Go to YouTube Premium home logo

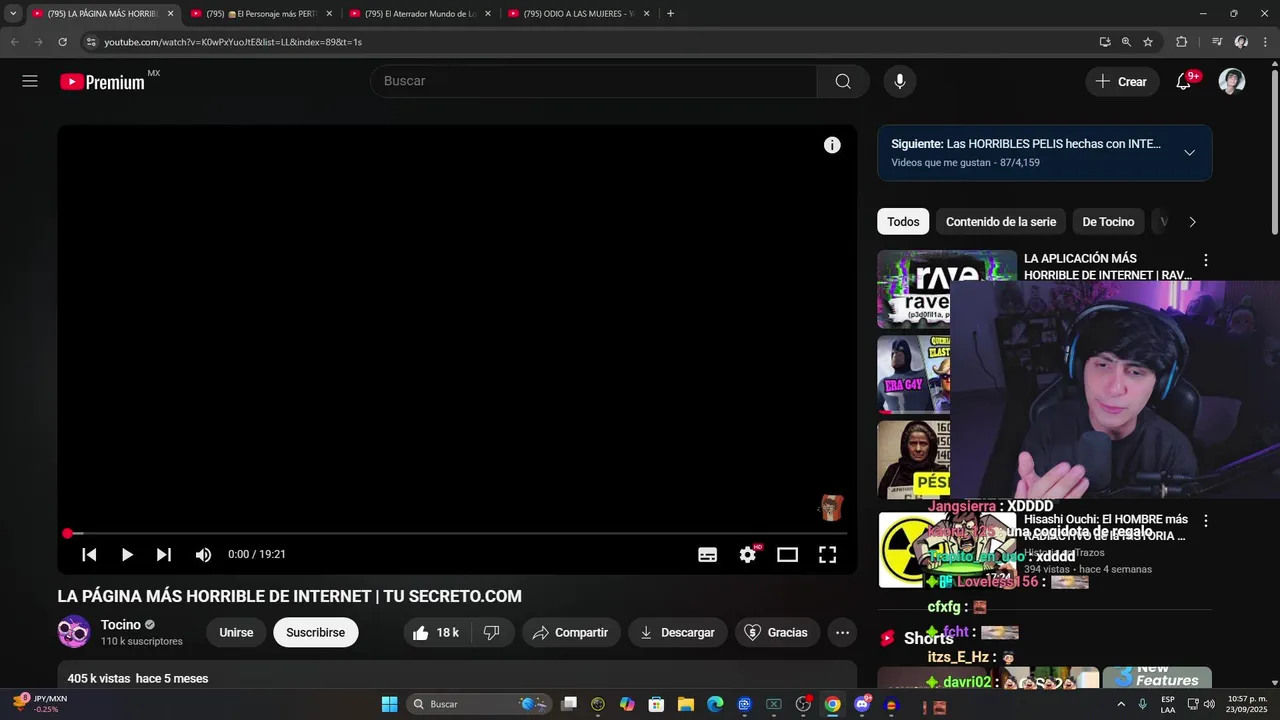(x=103, y=82)
